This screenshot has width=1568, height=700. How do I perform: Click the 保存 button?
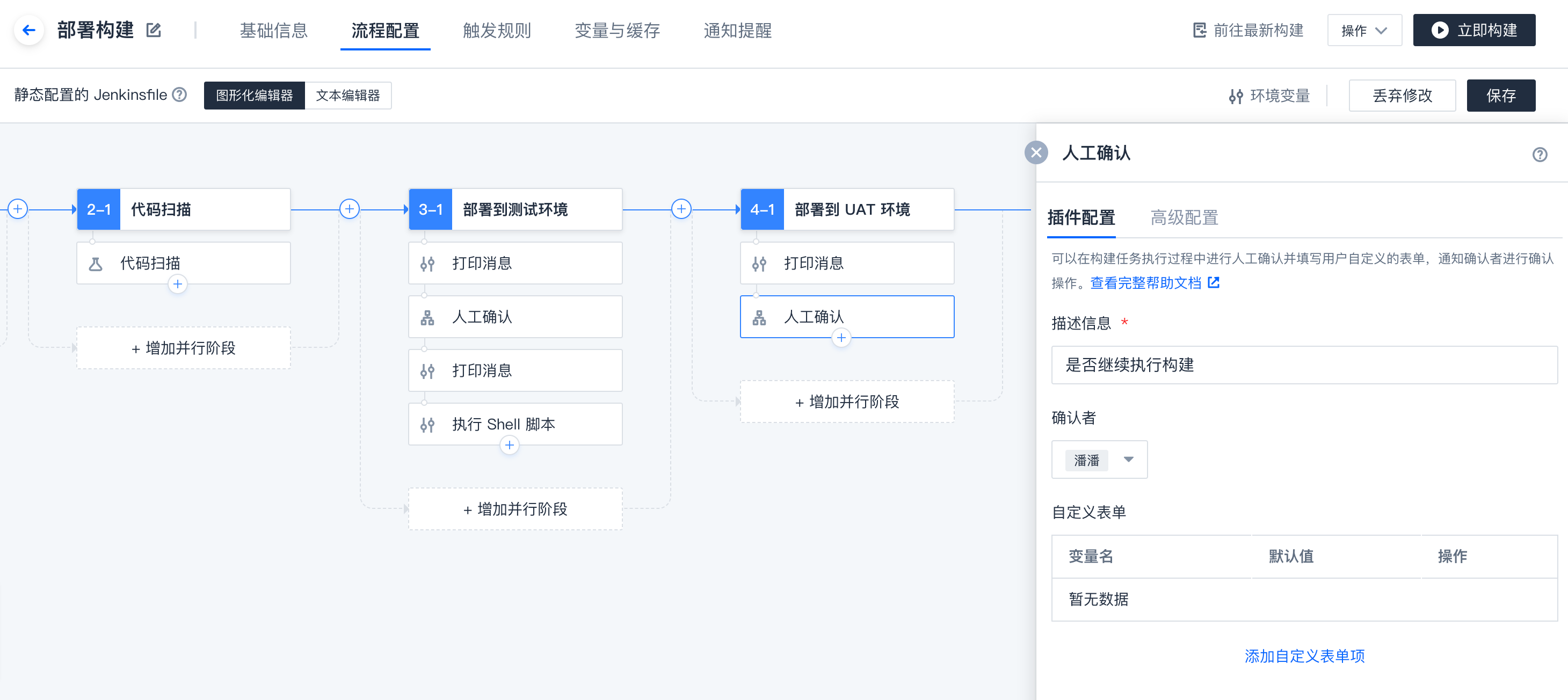tap(1500, 96)
